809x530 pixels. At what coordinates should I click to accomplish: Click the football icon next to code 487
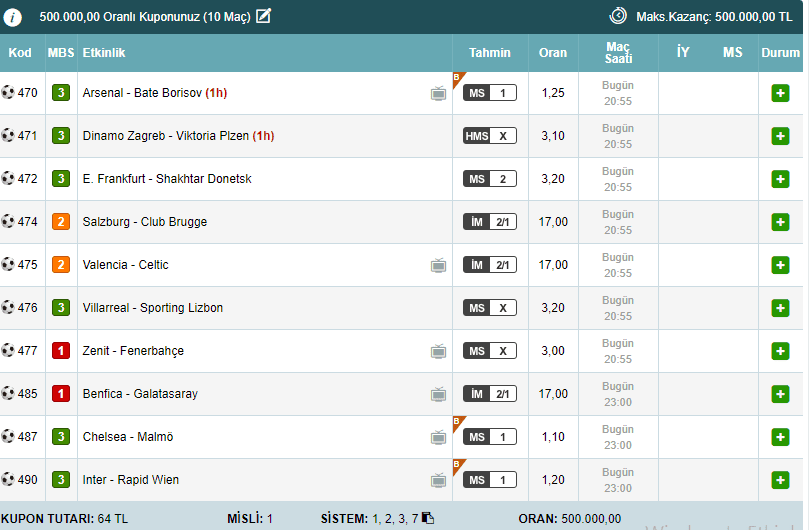pos(8,436)
